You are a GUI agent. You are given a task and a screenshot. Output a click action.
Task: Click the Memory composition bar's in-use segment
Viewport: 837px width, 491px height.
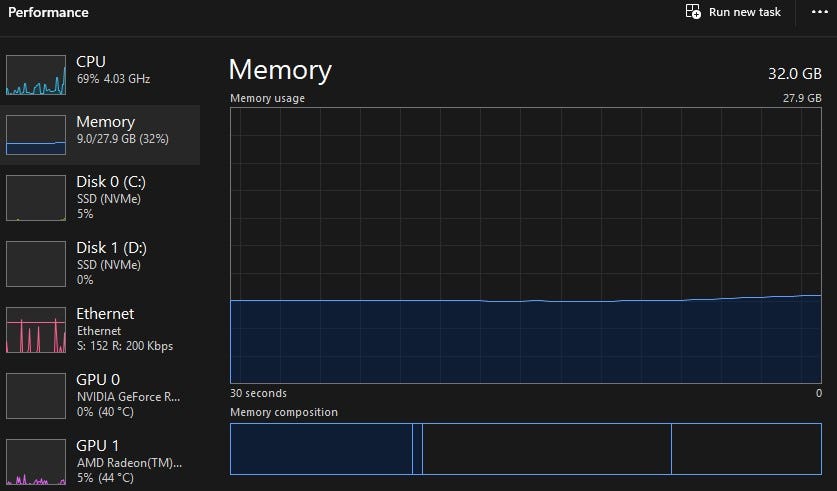click(320, 449)
